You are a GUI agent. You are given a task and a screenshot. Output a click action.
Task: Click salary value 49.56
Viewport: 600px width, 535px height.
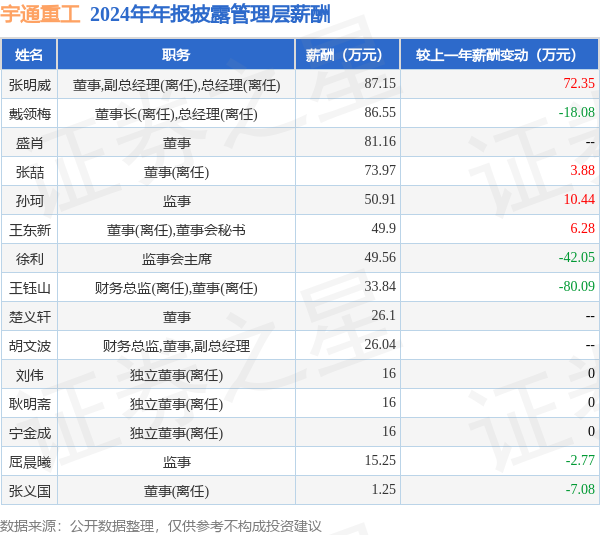pos(380,257)
